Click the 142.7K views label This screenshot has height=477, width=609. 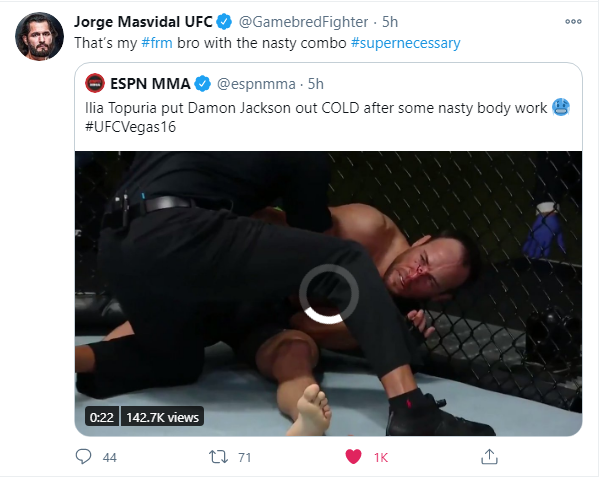[x=162, y=417]
